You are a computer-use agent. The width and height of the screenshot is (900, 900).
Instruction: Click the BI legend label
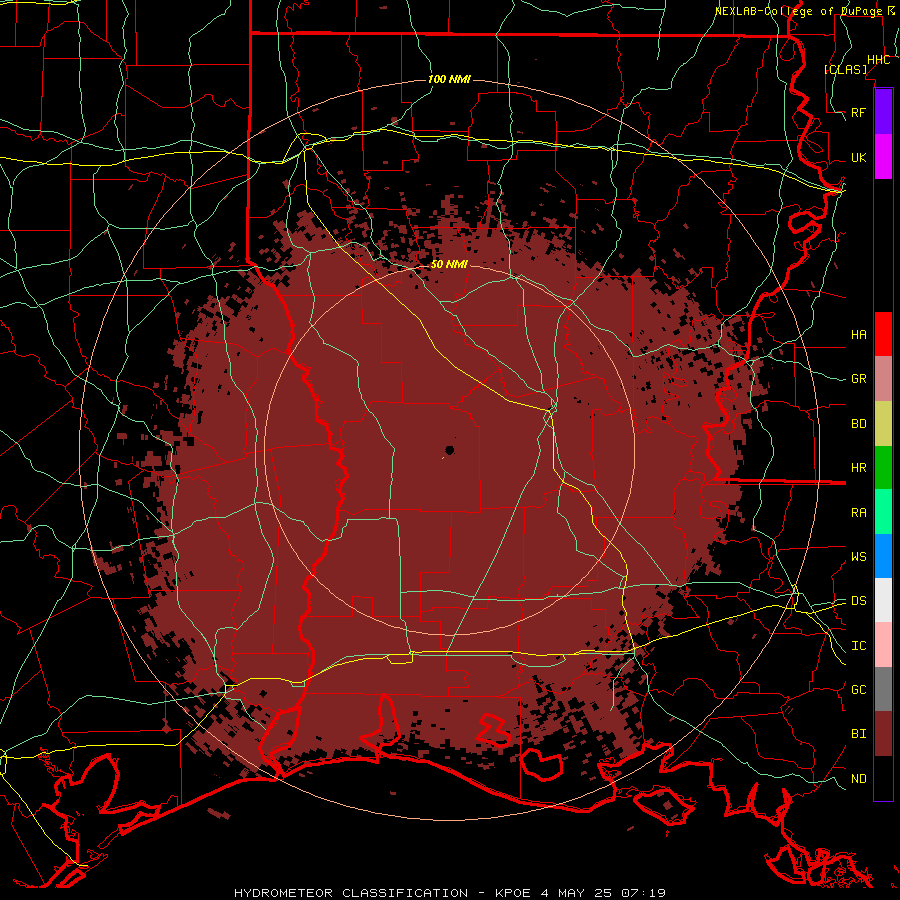point(859,734)
